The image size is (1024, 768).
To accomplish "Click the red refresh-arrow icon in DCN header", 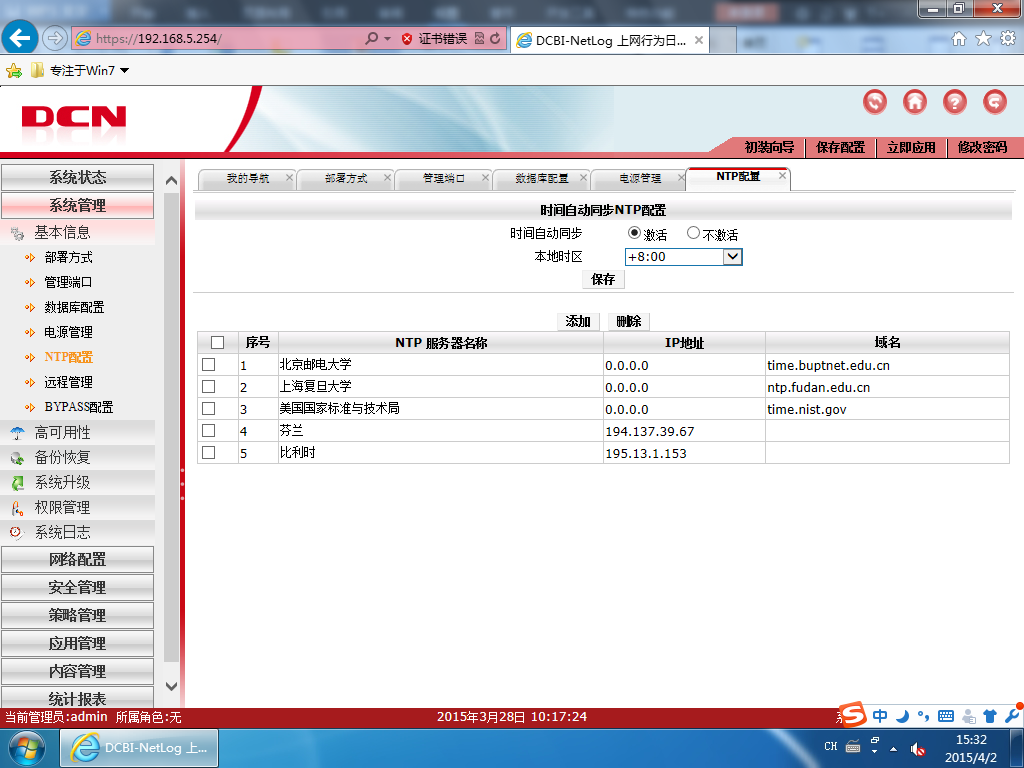I will tap(874, 102).
